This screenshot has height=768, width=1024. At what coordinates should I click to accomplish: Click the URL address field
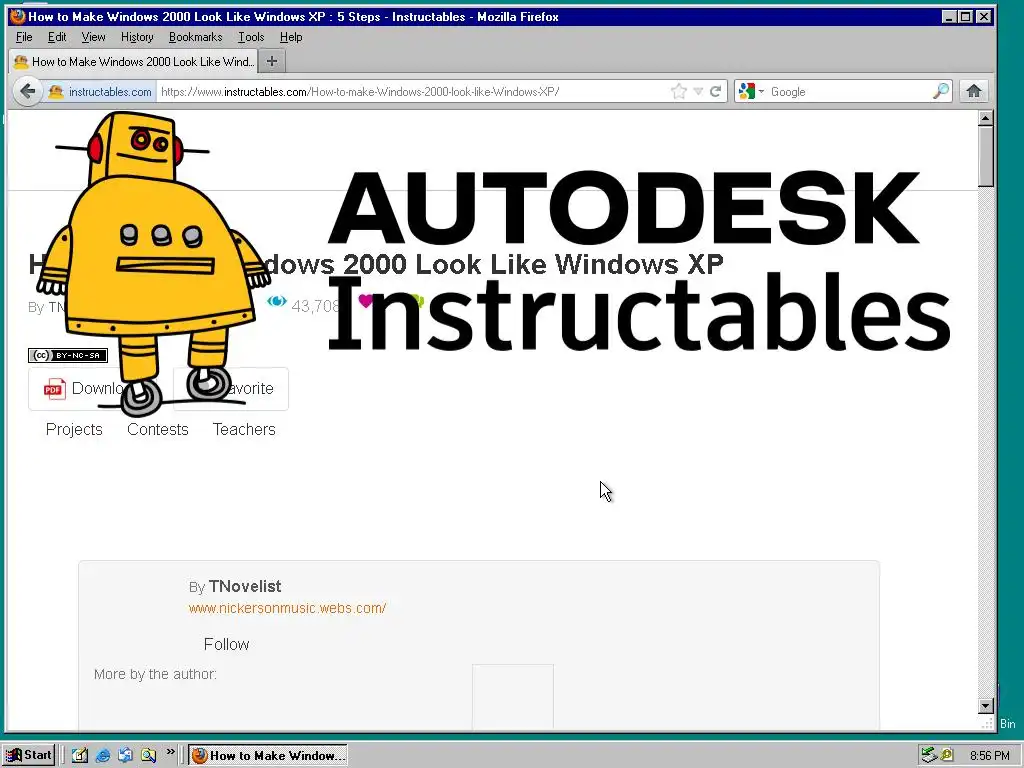(411, 92)
